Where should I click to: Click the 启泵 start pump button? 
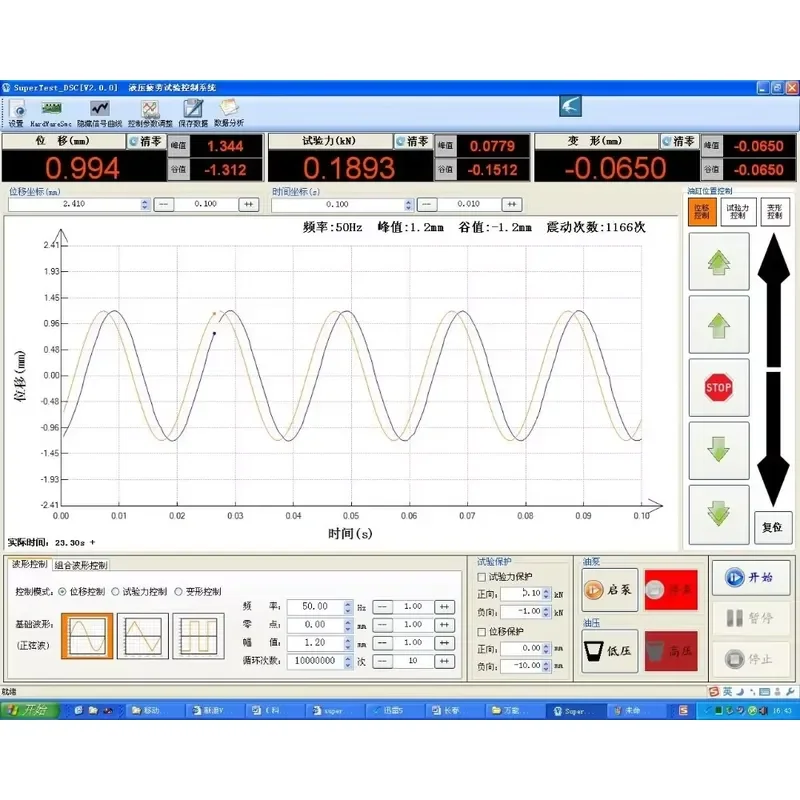coord(610,590)
